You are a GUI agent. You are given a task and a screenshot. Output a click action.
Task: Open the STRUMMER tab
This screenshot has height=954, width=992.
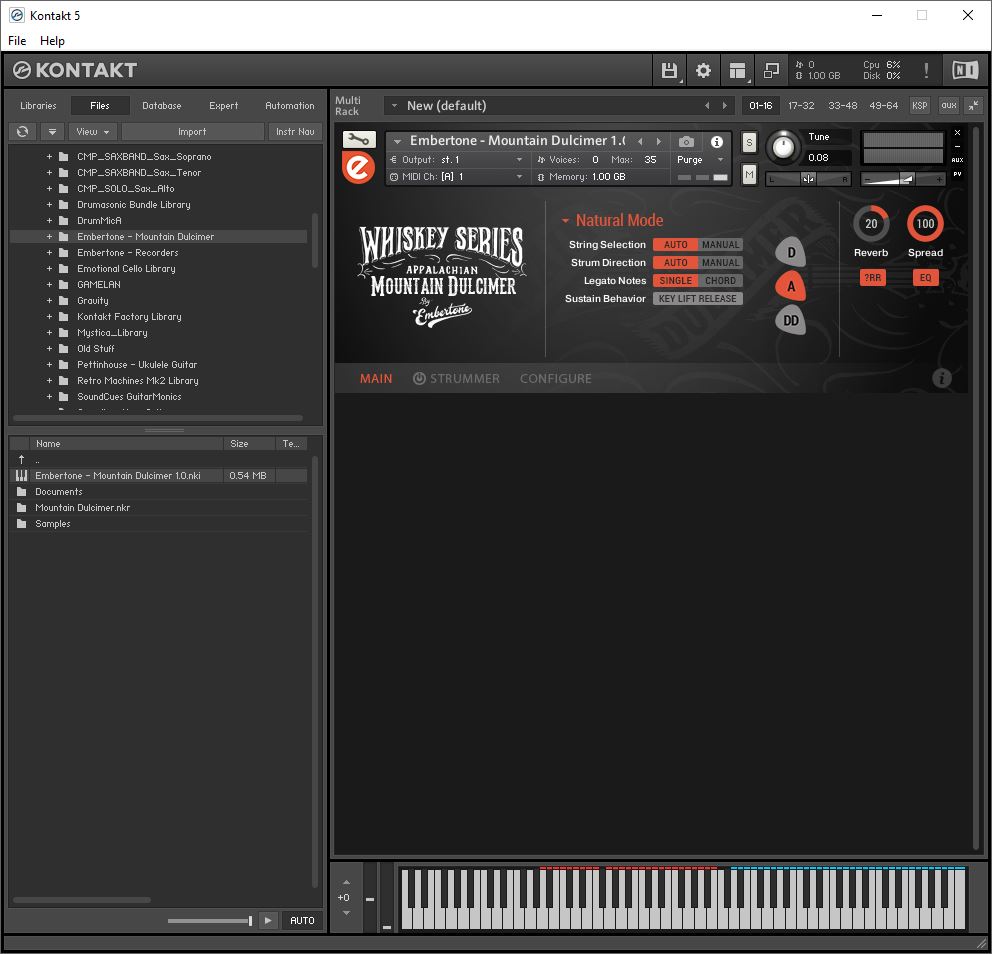pyautogui.click(x=456, y=378)
